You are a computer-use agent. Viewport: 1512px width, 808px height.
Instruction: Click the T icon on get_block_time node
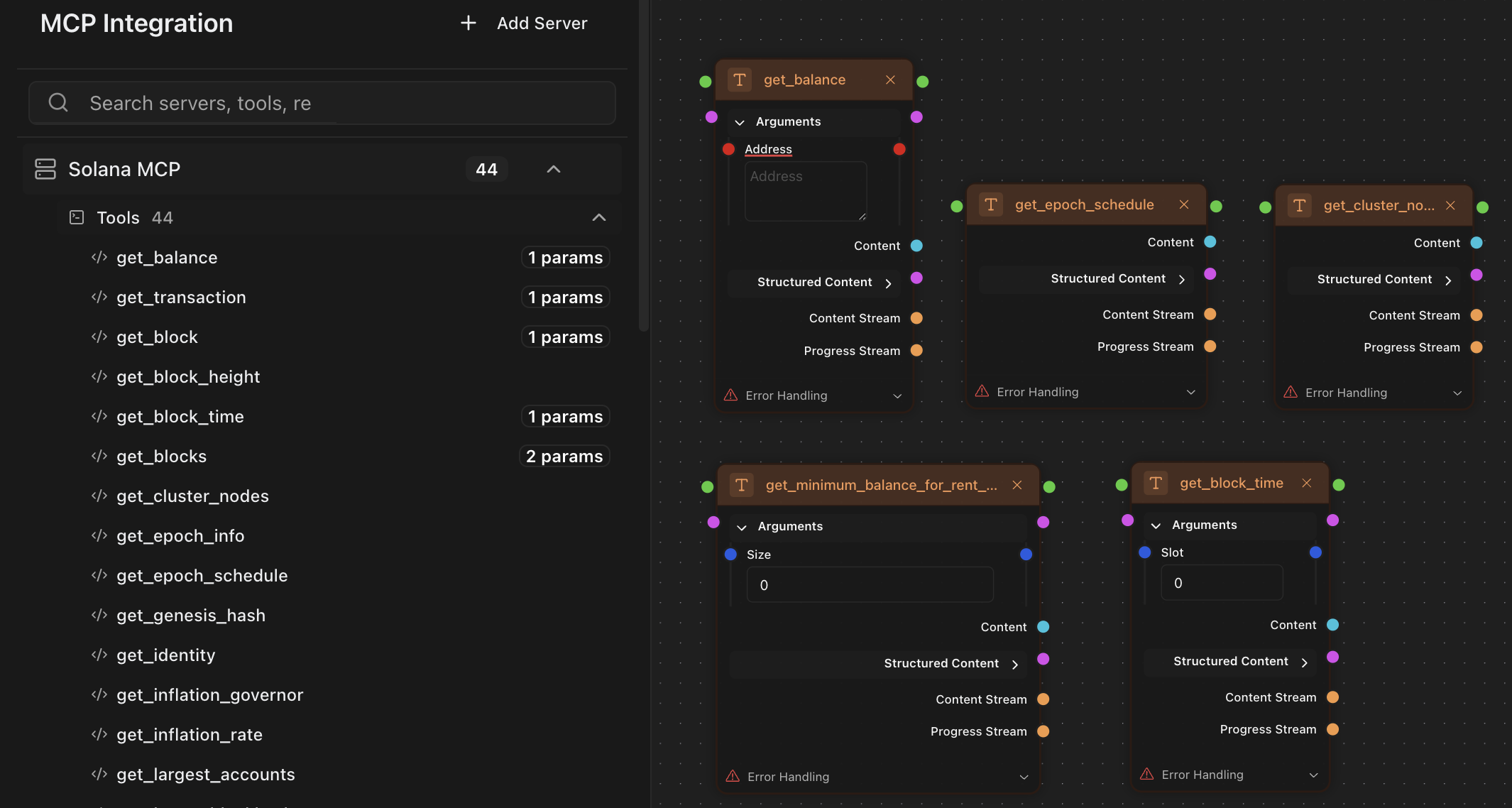1155,484
